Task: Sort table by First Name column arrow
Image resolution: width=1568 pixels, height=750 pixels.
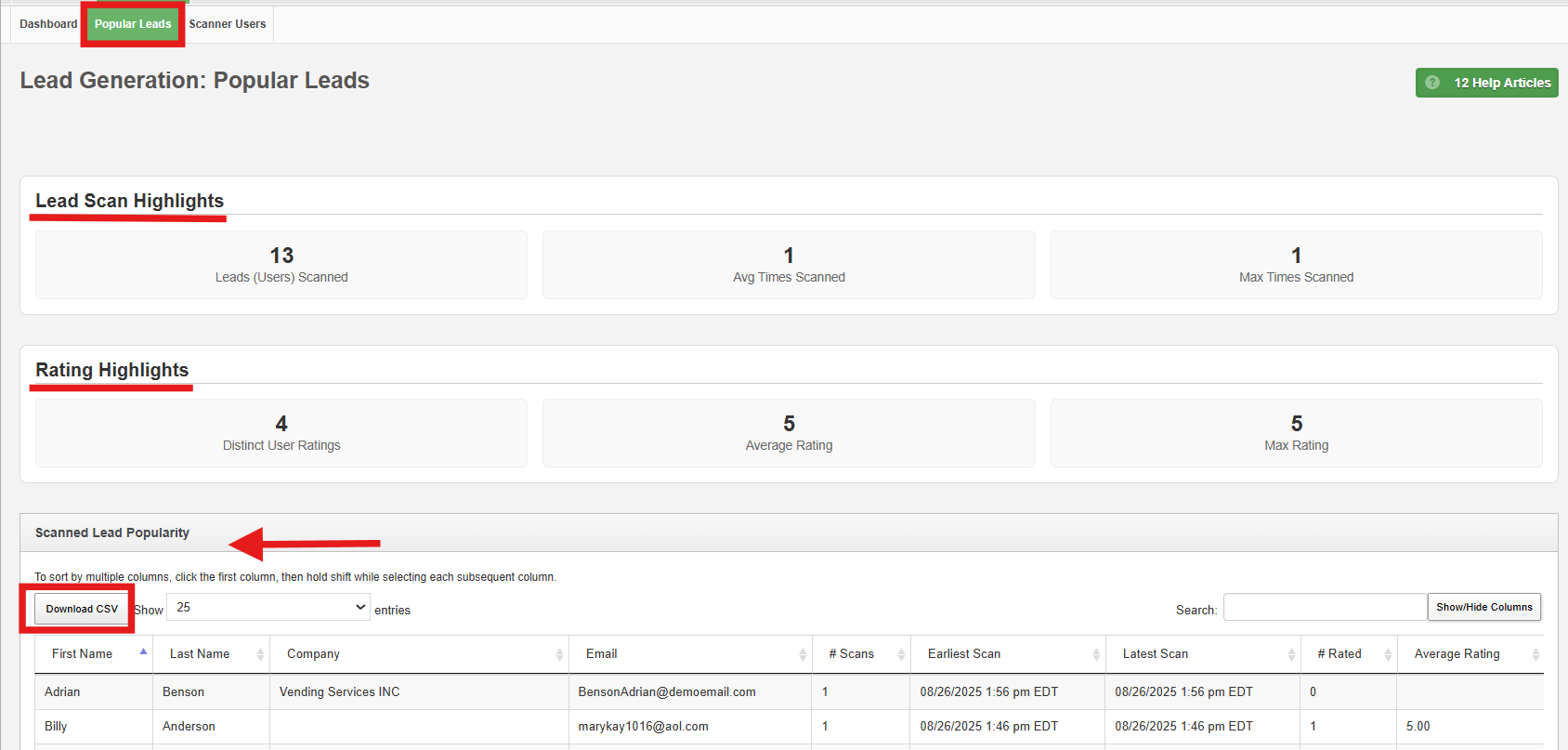Action: 143,652
